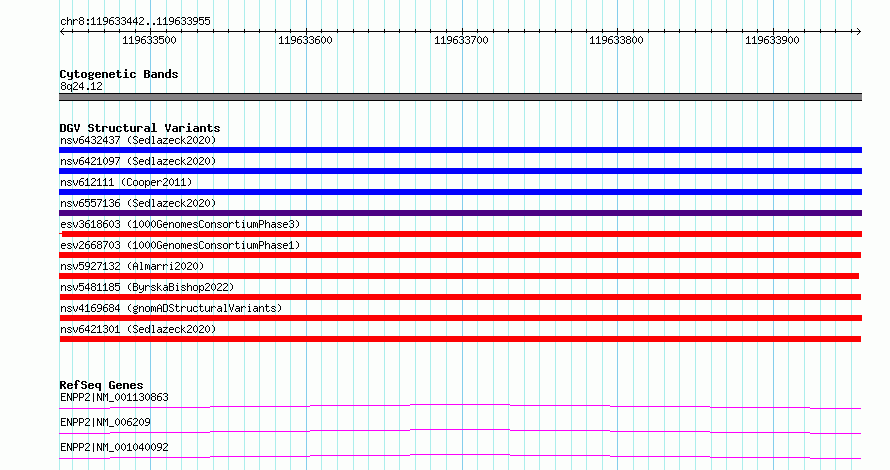Viewport: 890px width, 470px height.
Task: Click the ENPP2|NM_001040092 transcript label
Action: (114, 447)
